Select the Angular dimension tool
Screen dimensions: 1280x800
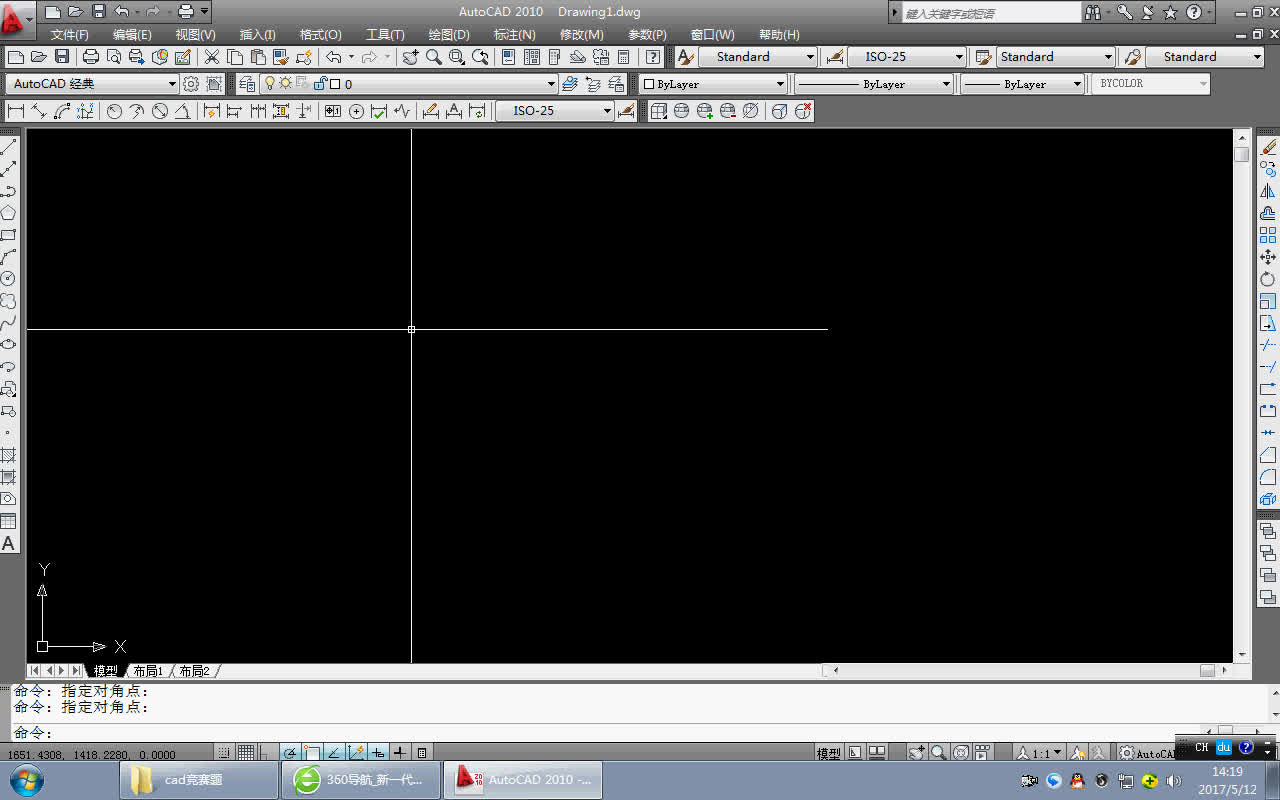click(182, 111)
